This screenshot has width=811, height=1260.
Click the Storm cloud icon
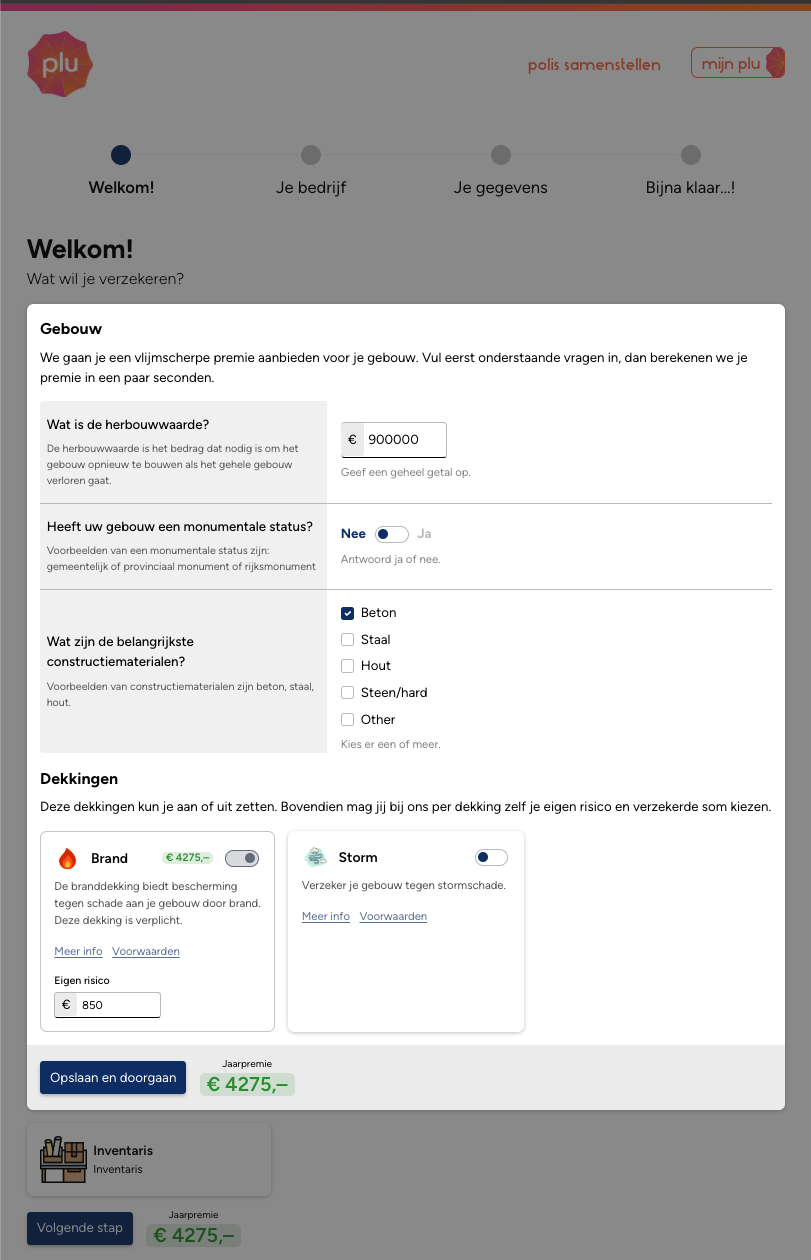316,857
